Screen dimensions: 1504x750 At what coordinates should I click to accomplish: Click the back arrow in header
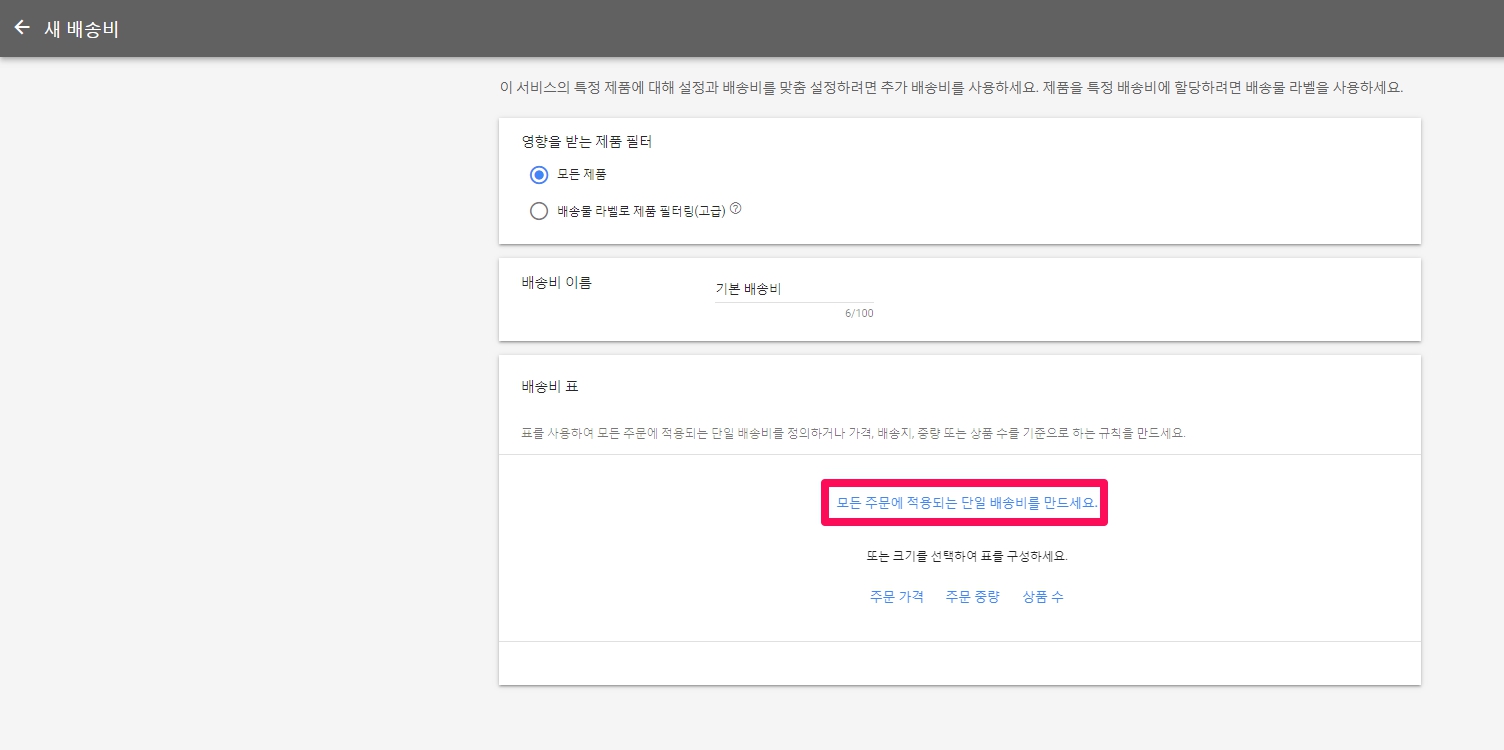[x=22, y=28]
